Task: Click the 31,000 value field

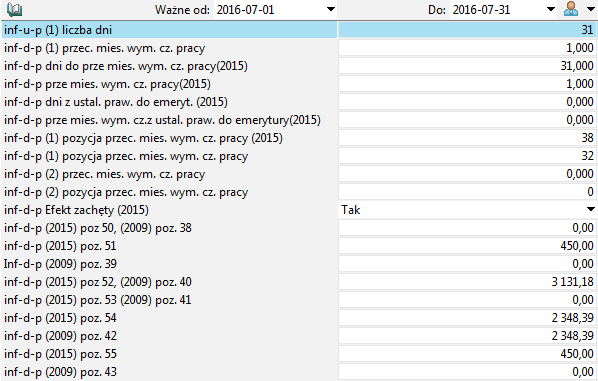Action: (x=467, y=66)
